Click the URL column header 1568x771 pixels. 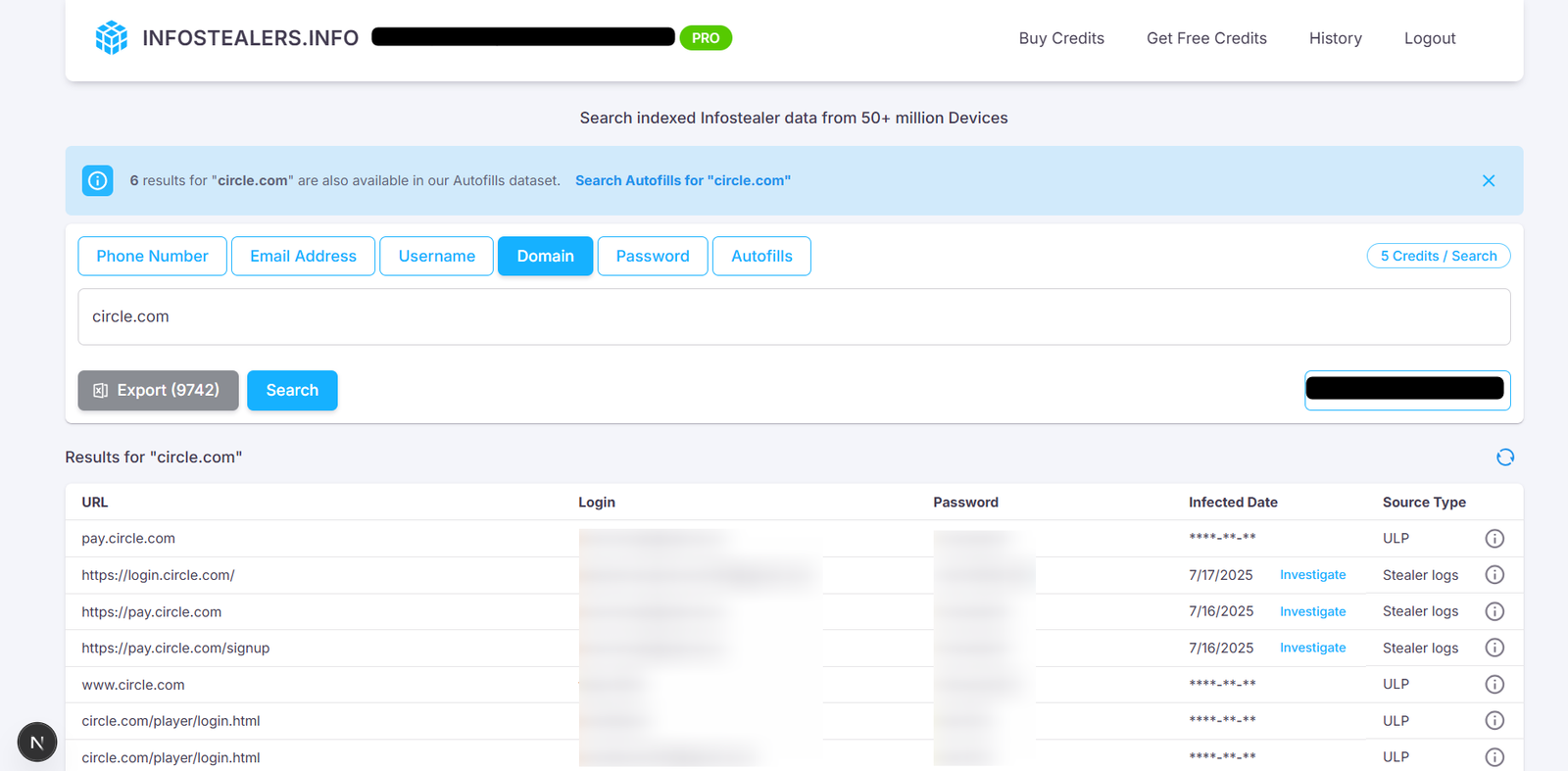(95, 502)
